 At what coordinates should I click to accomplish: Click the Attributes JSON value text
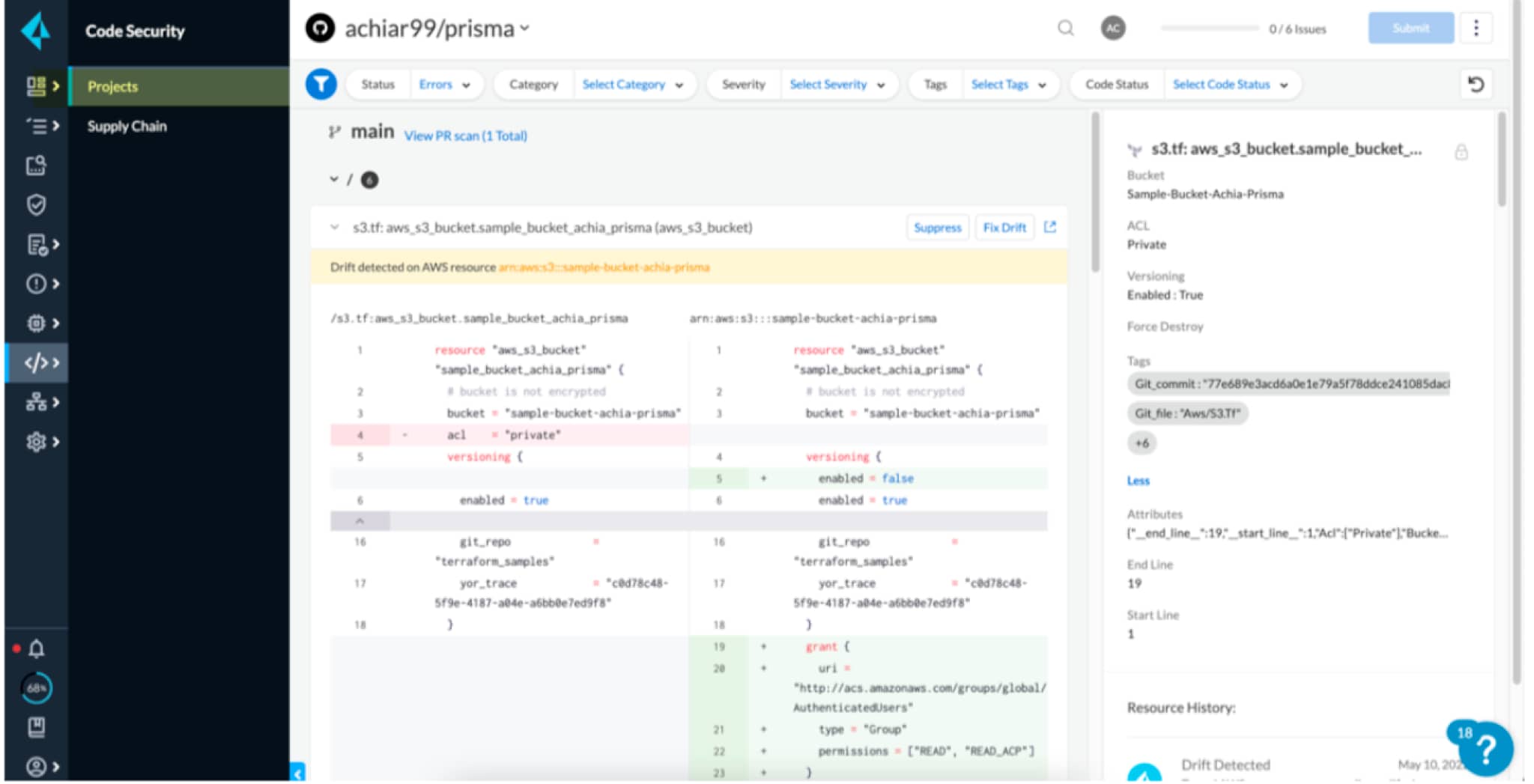pyautogui.click(x=1287, y=533)
